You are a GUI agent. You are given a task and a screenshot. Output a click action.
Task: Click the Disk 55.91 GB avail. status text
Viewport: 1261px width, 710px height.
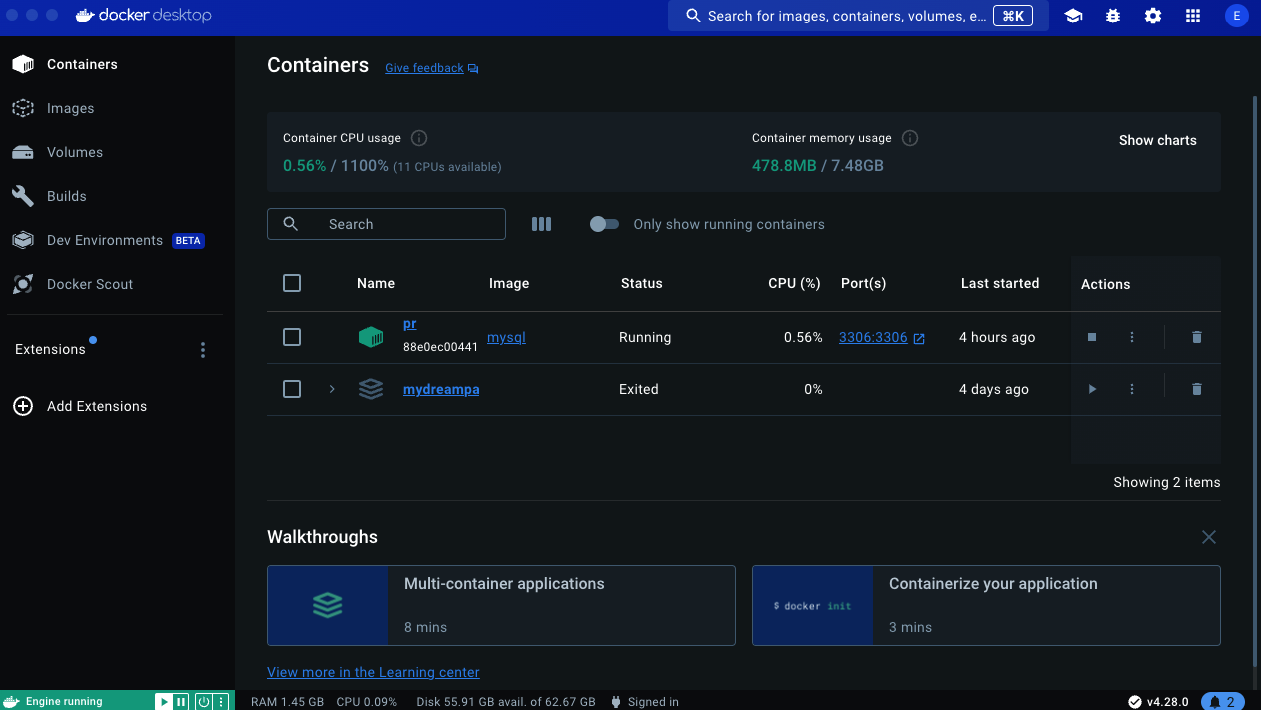[505, 702]
